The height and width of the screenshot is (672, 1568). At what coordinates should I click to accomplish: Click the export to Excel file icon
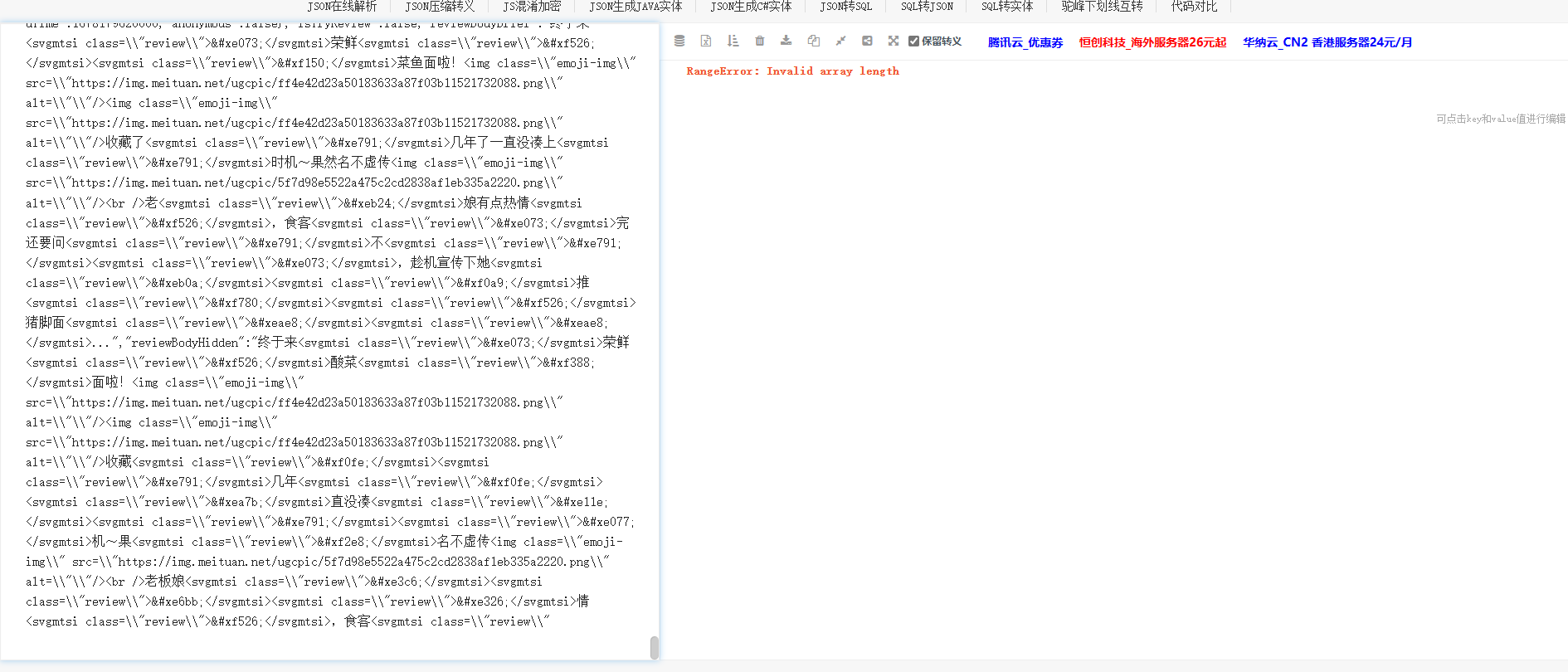[x=706, y=41]
